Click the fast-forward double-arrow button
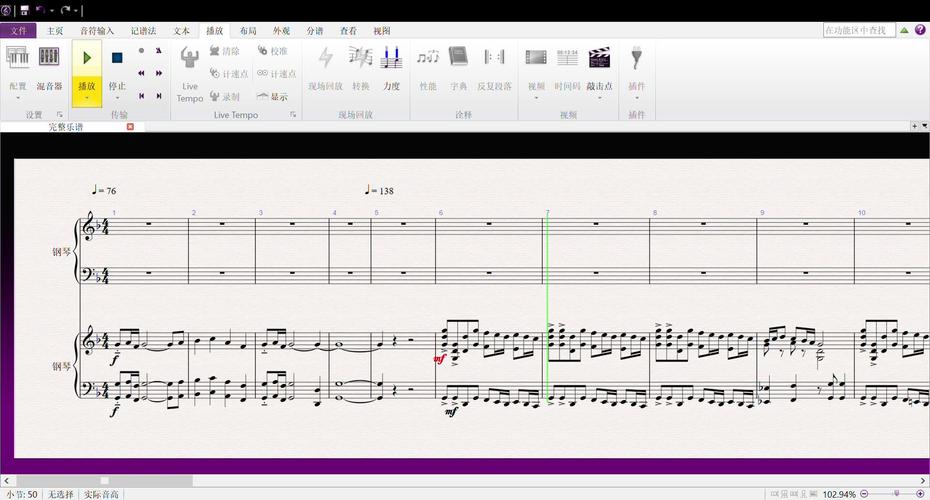The image size is (930, 500). 159,73
